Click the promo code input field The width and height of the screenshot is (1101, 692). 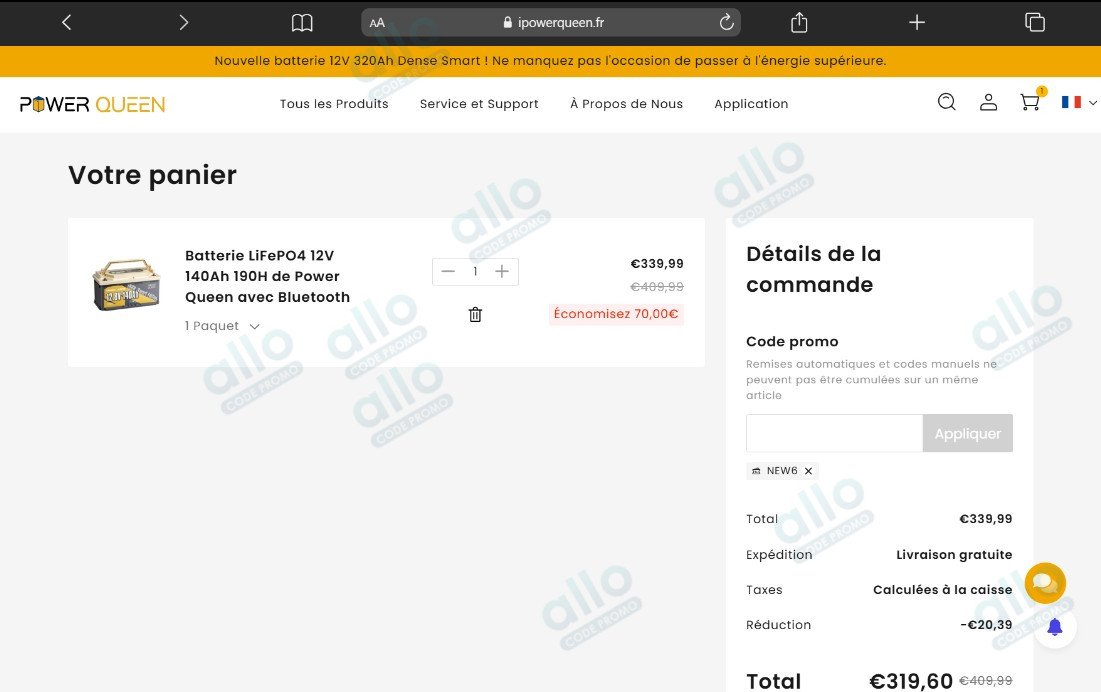coord(834,433)
